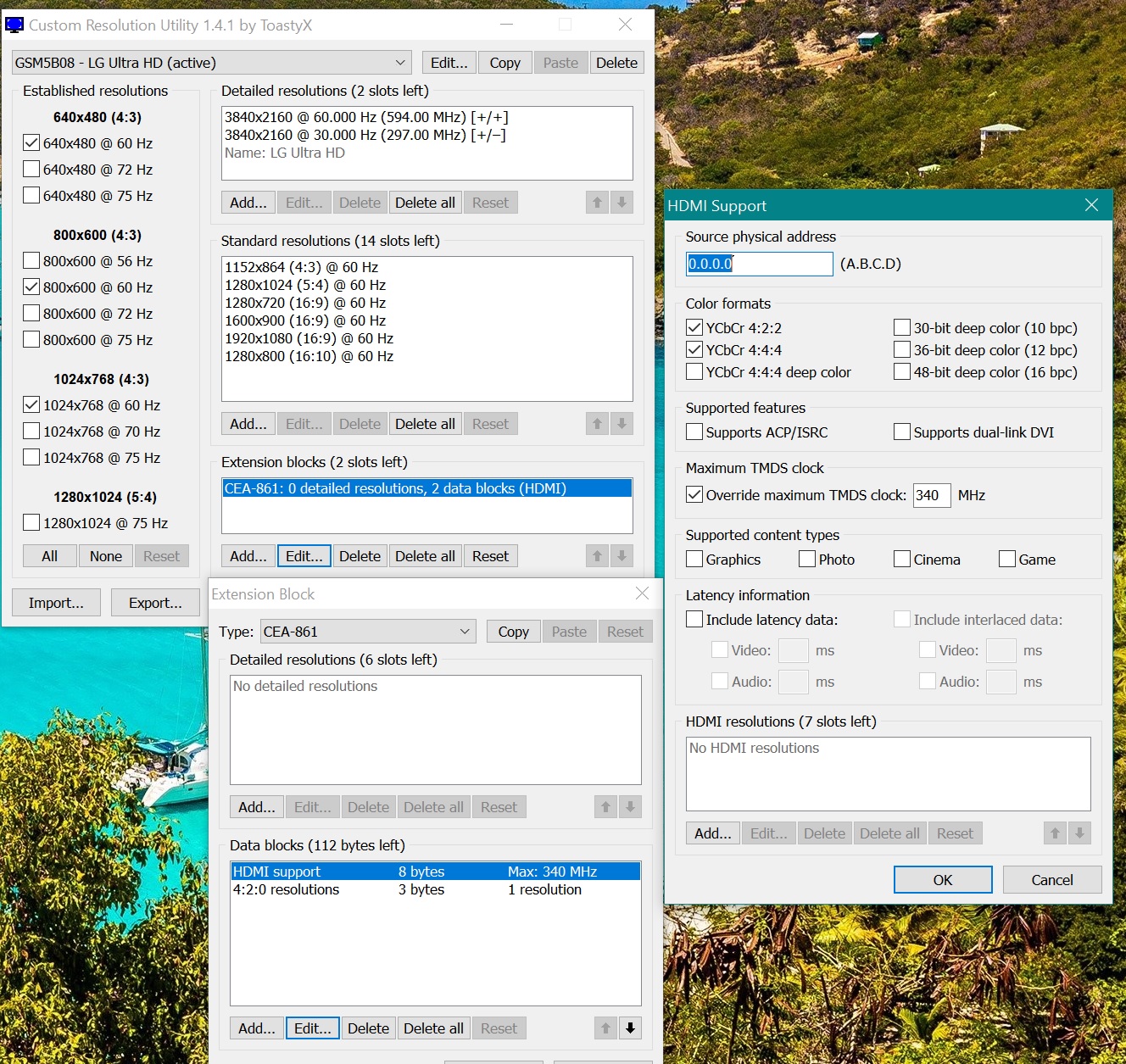
Task: Click the Source physical address field
Action: click(759, 264)
